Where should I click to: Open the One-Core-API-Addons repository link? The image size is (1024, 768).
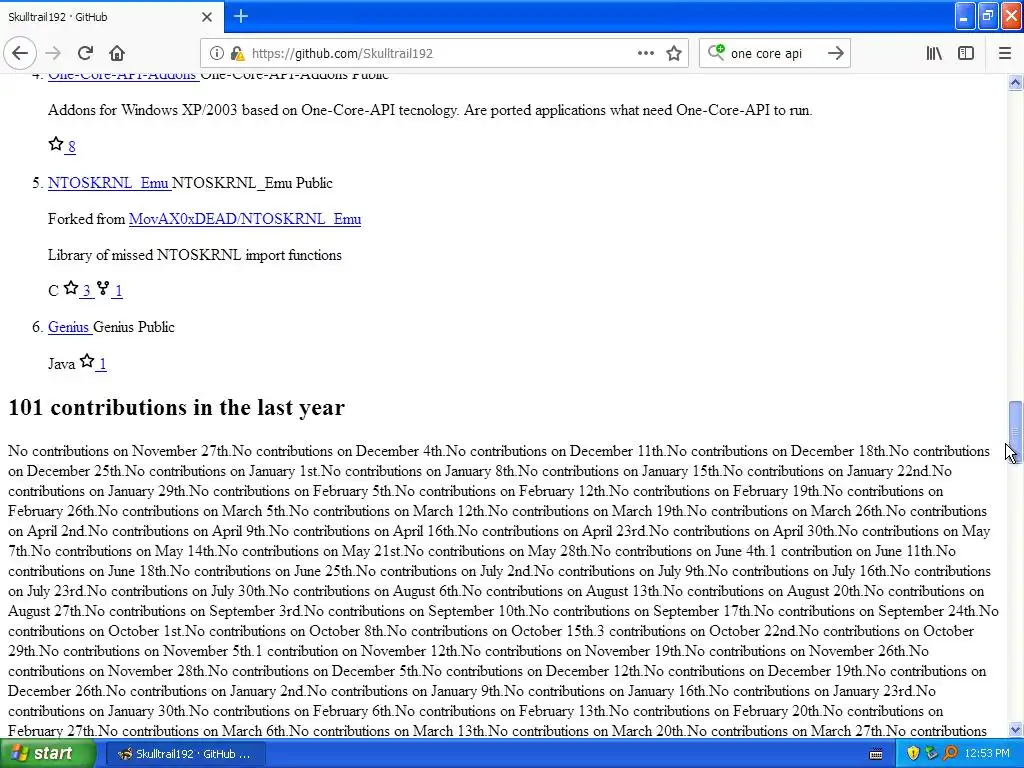coord(122,76)
